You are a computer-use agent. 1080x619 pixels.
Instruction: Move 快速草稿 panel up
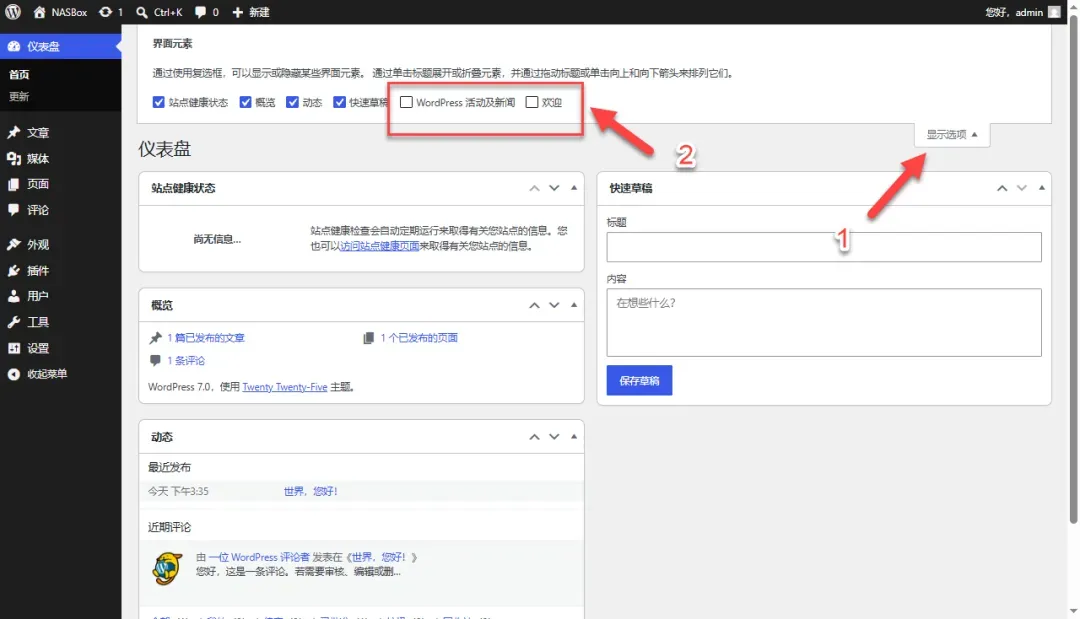click(x=1002, y=188)
